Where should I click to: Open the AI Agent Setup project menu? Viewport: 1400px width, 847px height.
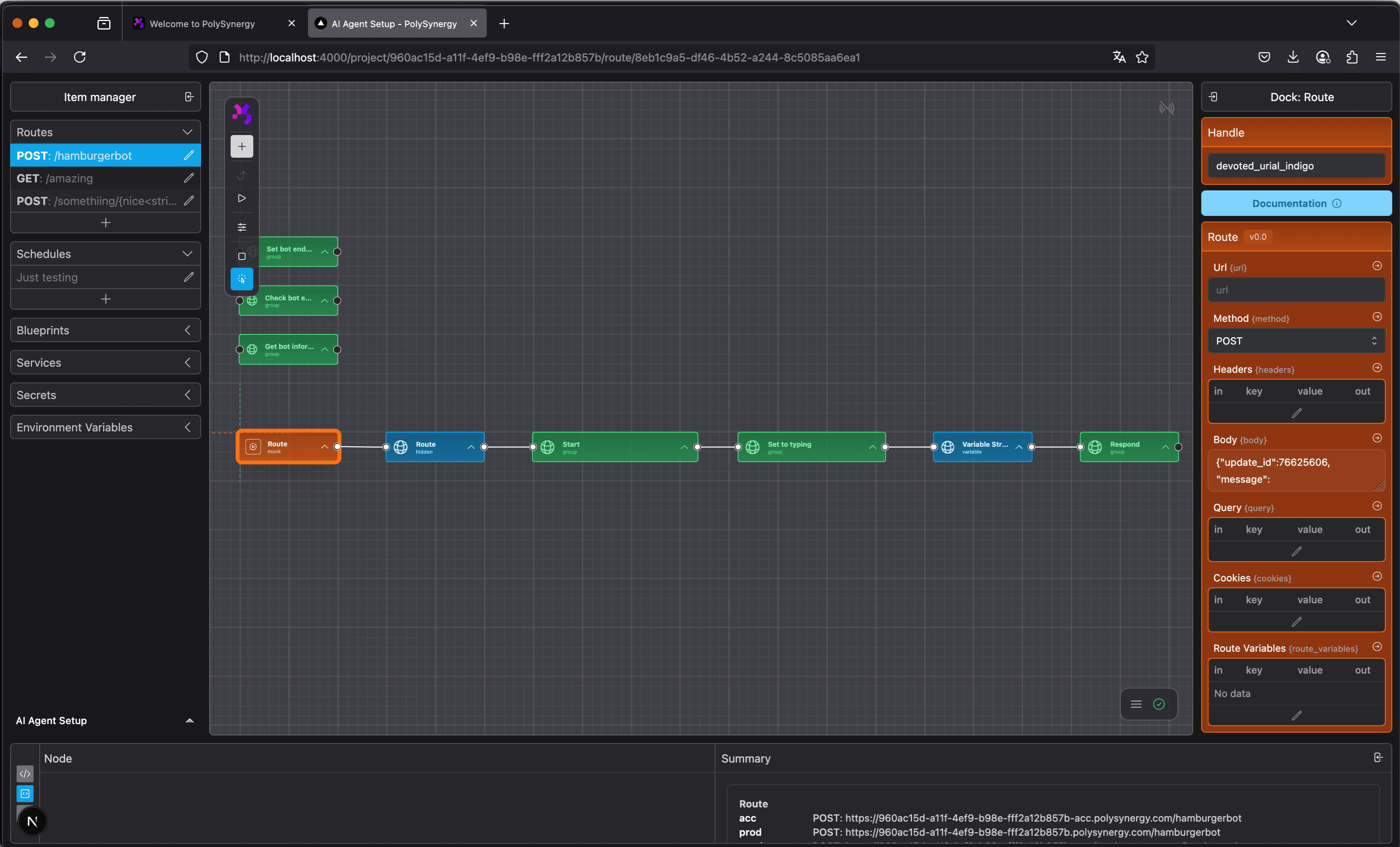point(106,720)
